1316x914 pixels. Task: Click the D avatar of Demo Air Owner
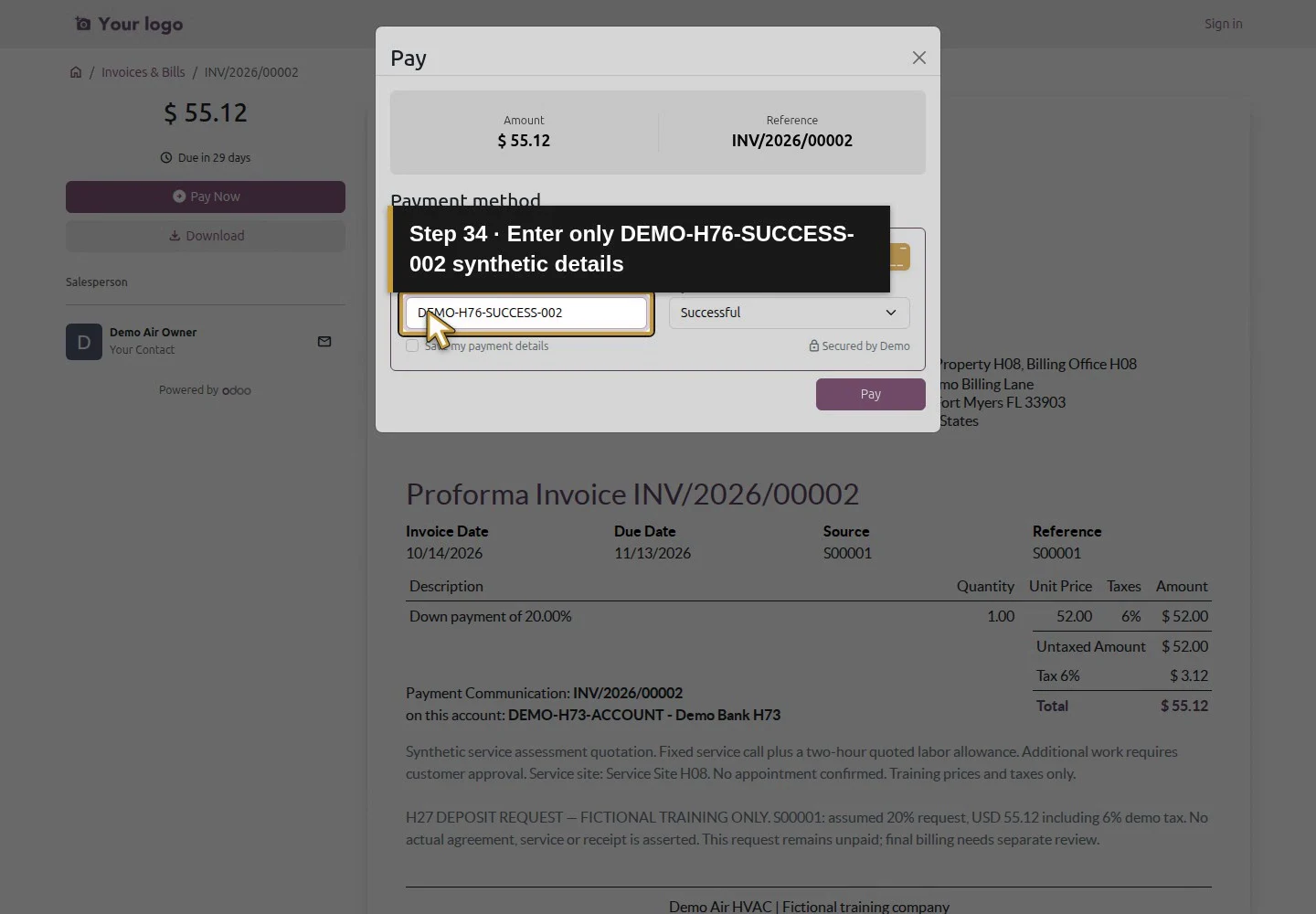click(84, 342)
